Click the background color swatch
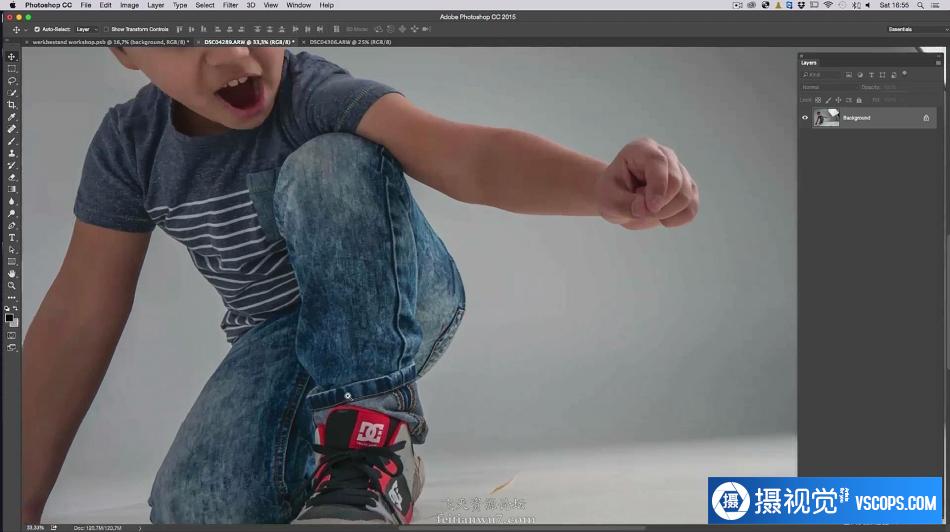This screenshot has width=950, height=532. pos(15,323)
